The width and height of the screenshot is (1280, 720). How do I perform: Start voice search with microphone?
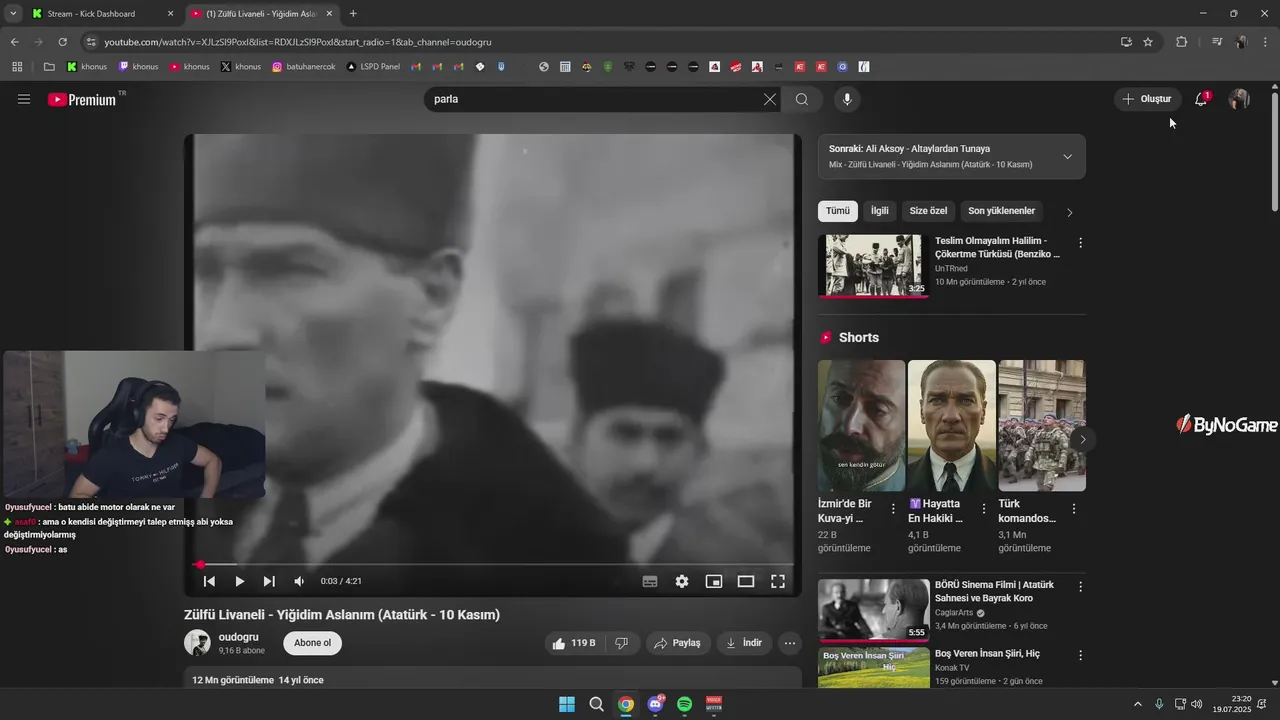pos(847,99)
